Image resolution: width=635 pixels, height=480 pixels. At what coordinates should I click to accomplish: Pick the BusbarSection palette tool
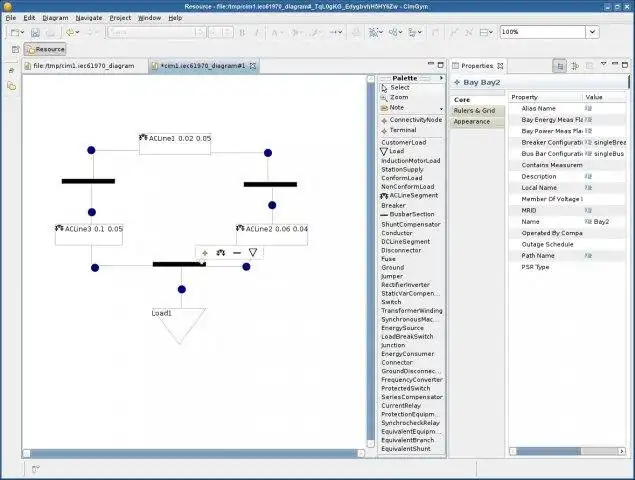click(x=408, y=214)
